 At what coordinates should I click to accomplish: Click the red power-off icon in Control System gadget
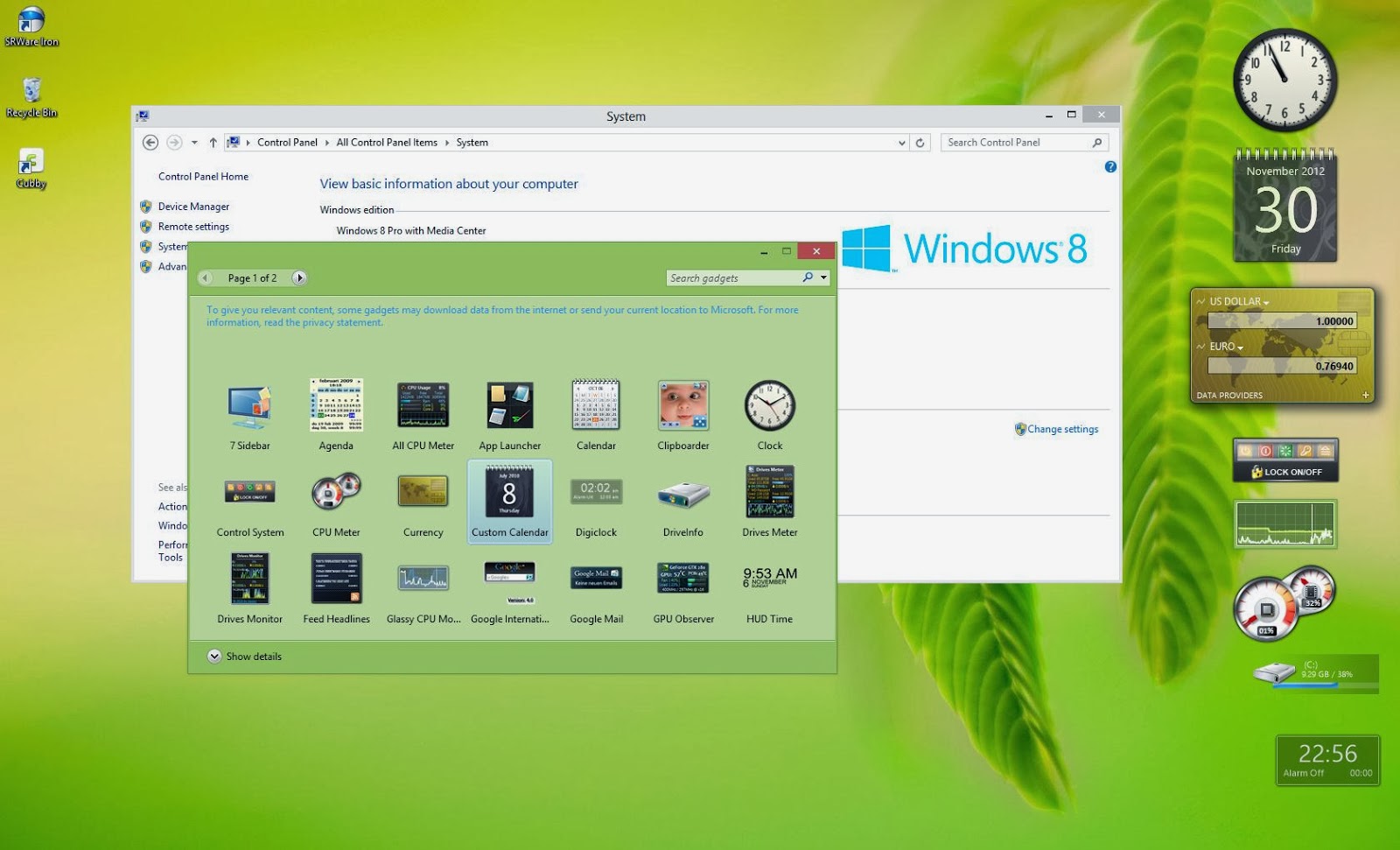1265,451
